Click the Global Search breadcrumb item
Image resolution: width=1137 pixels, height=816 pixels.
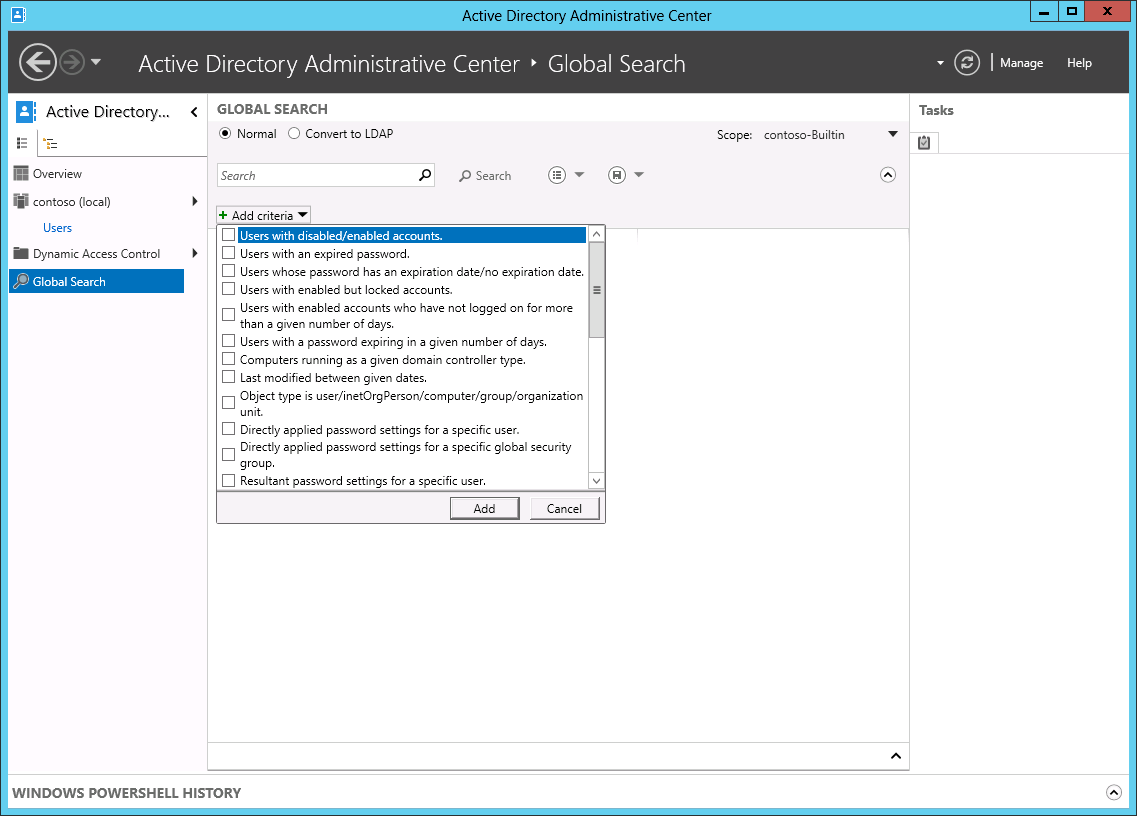pos(616,64)
